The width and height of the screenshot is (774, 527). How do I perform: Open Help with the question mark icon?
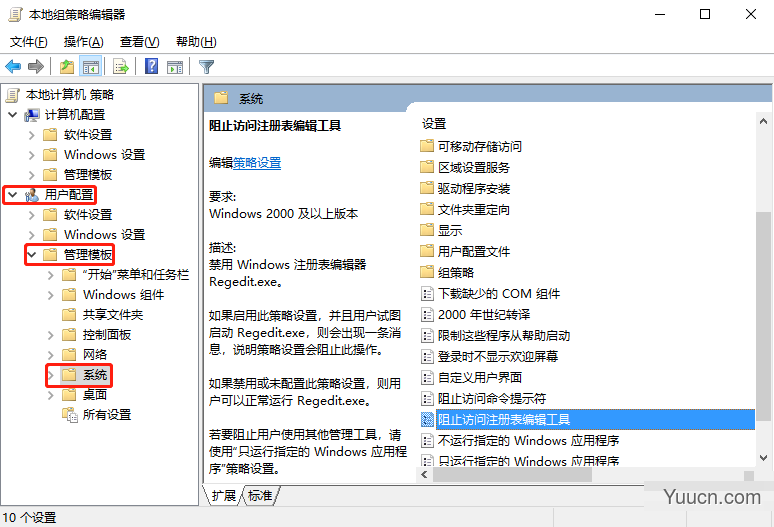[x=151, y=67]
